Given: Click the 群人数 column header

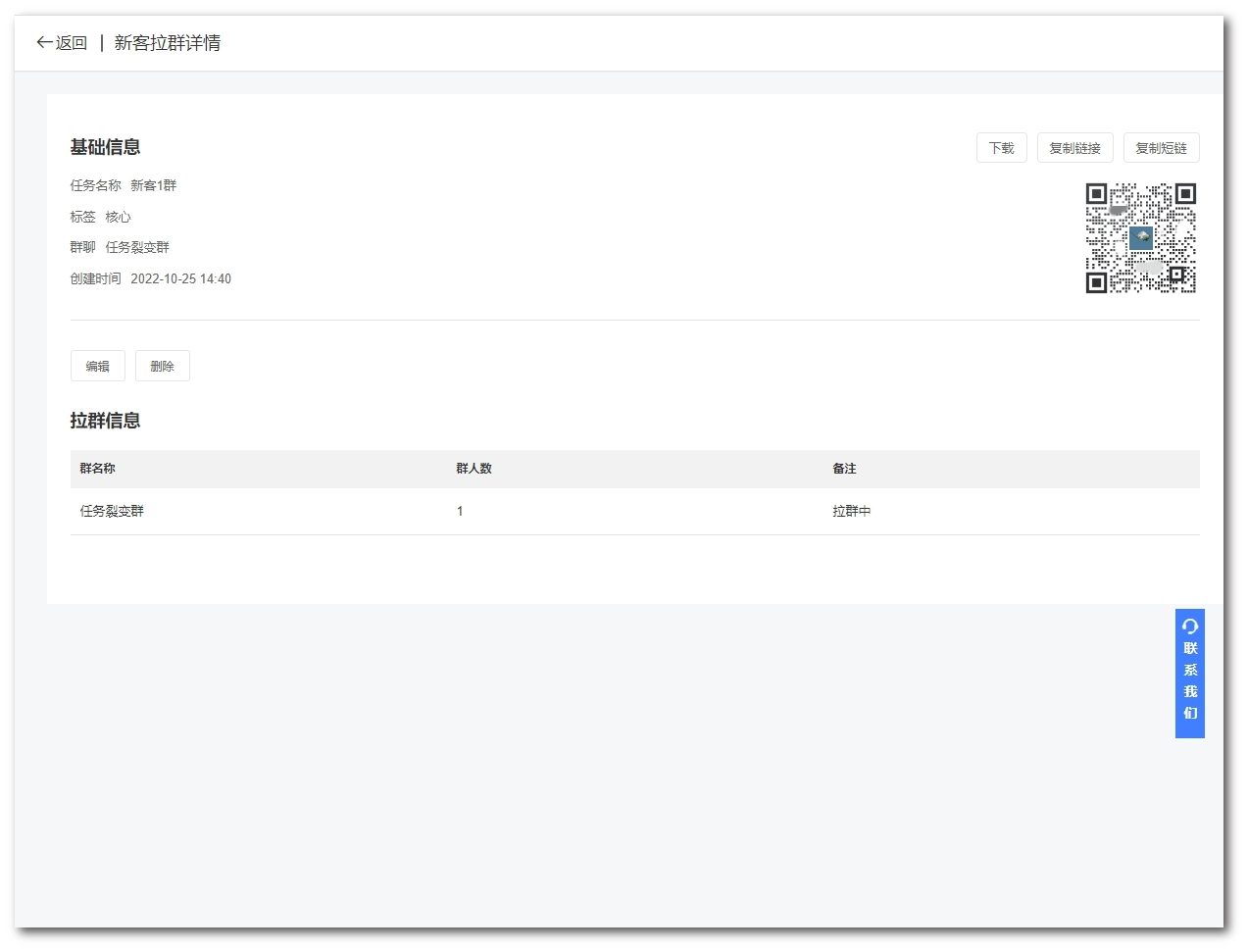Looking at the screenshot, I should tap(474, 469).
